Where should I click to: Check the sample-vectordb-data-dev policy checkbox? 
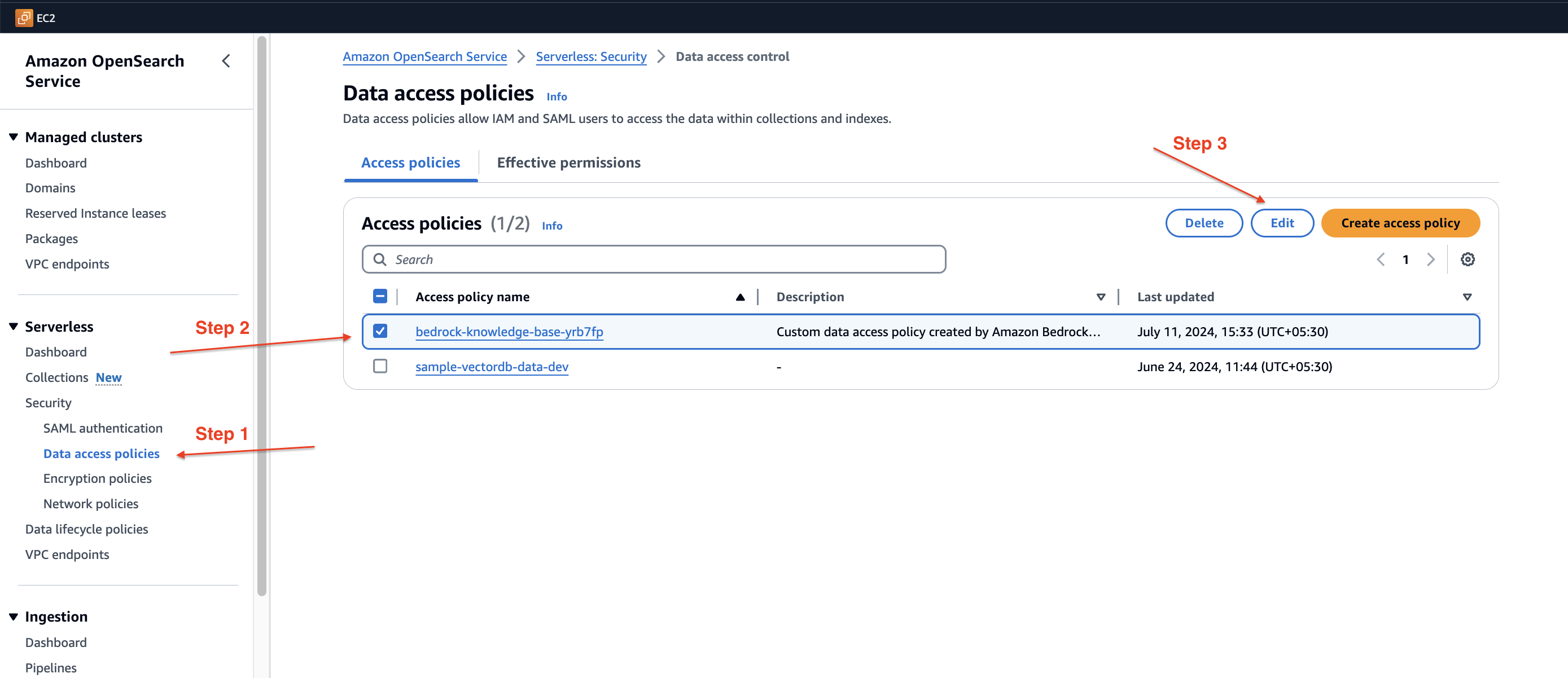pyautogui.click(x=380, y=366)
